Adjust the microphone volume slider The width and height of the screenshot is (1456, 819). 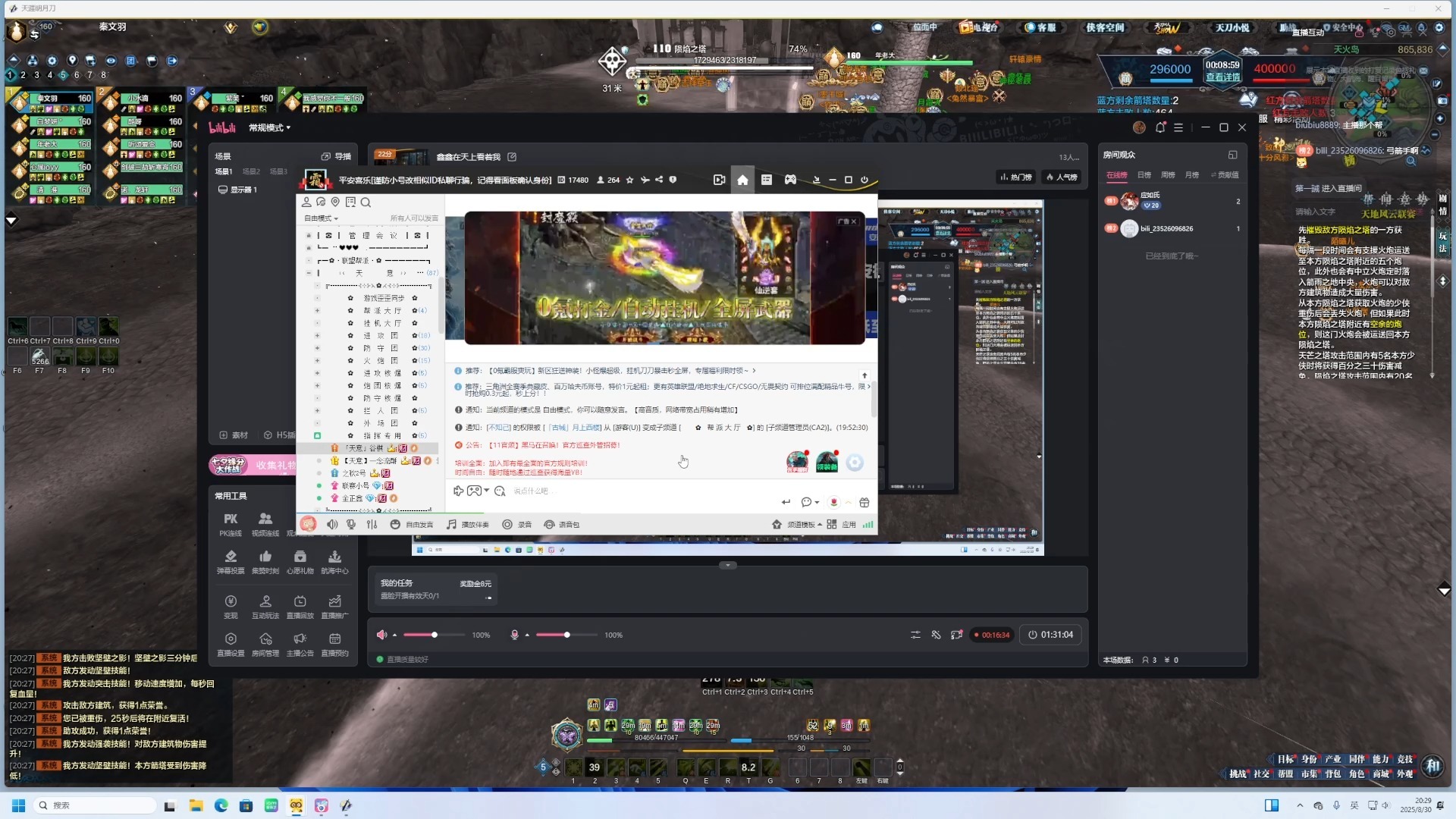tap(566, 635)
